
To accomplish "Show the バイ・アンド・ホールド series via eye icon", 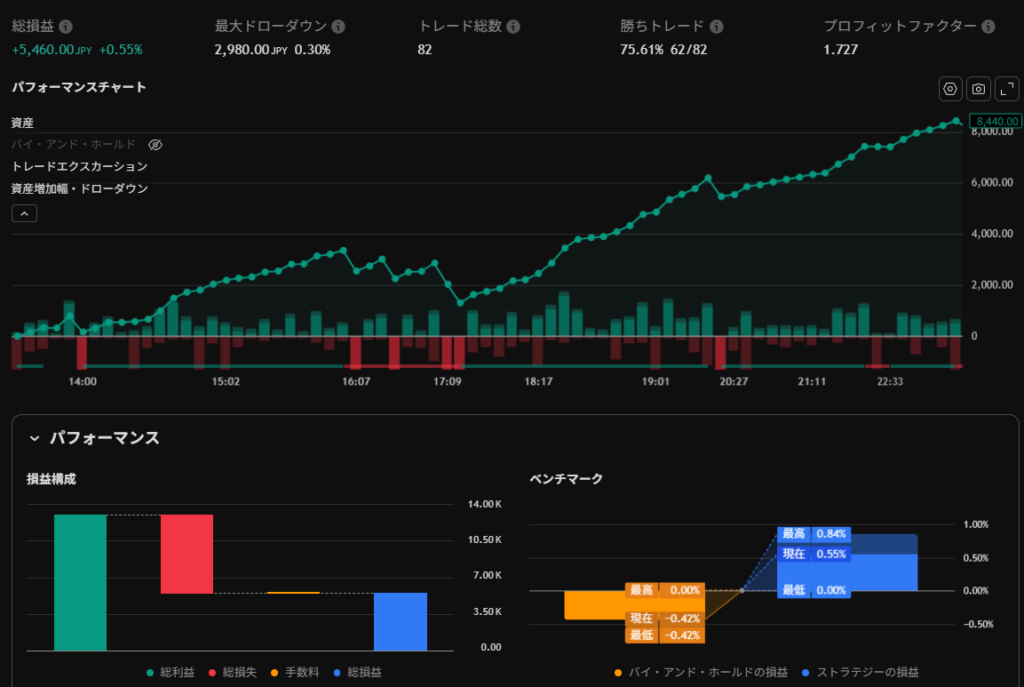I will pos(155,145).
